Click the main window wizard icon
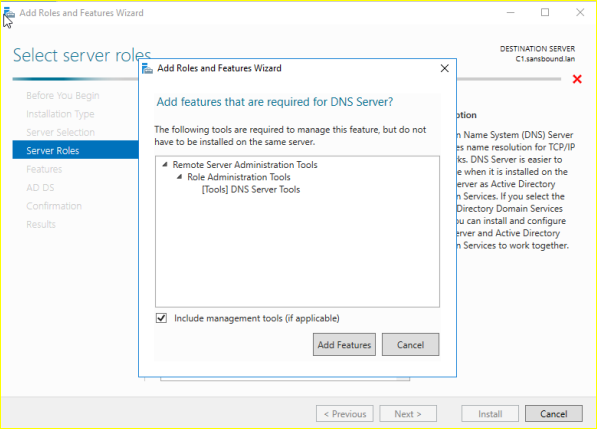 click(9, 13)
